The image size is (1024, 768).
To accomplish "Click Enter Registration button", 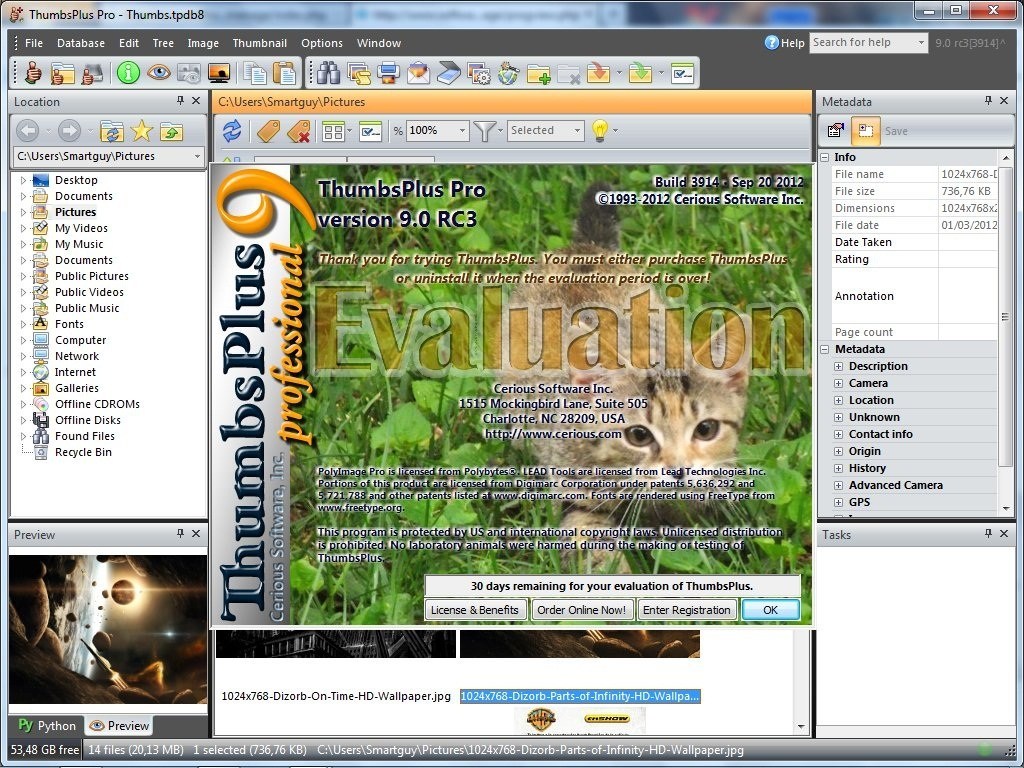I will tap(686, 610).
